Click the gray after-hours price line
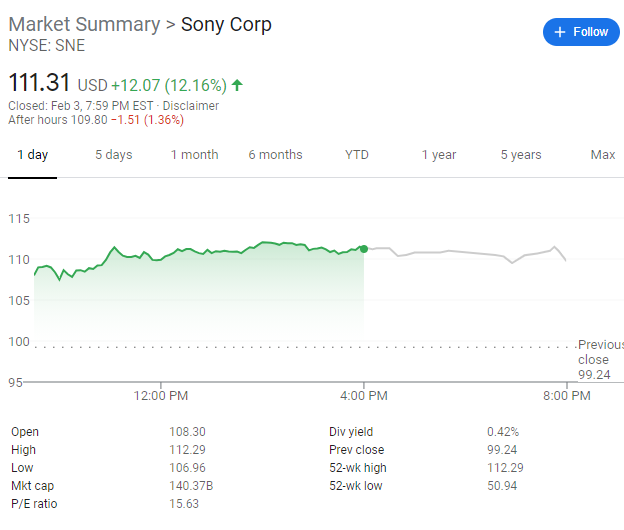The image size is (624, 530). 460,252
